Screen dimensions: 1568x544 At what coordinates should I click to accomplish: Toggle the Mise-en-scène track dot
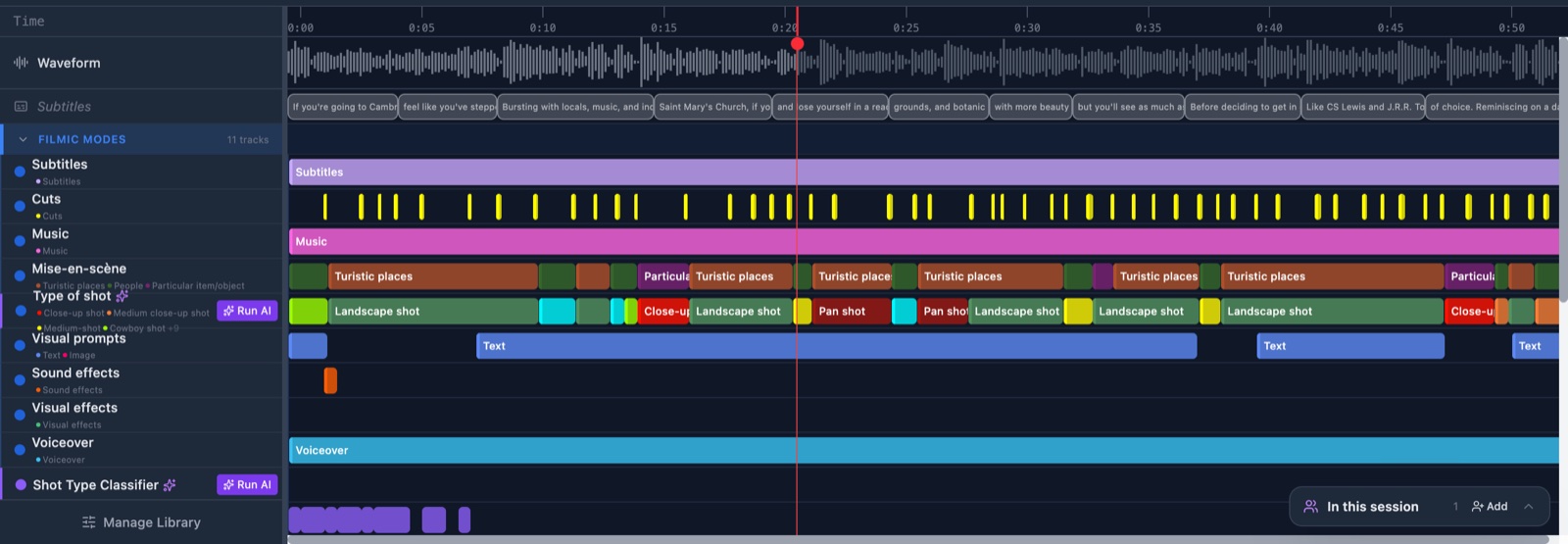pos(20,276)
